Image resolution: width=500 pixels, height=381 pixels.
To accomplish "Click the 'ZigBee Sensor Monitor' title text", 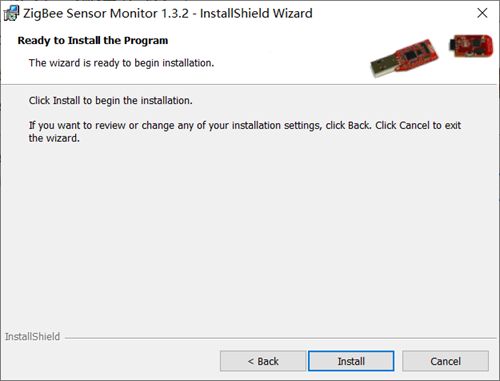I will (x=90, y=14).
